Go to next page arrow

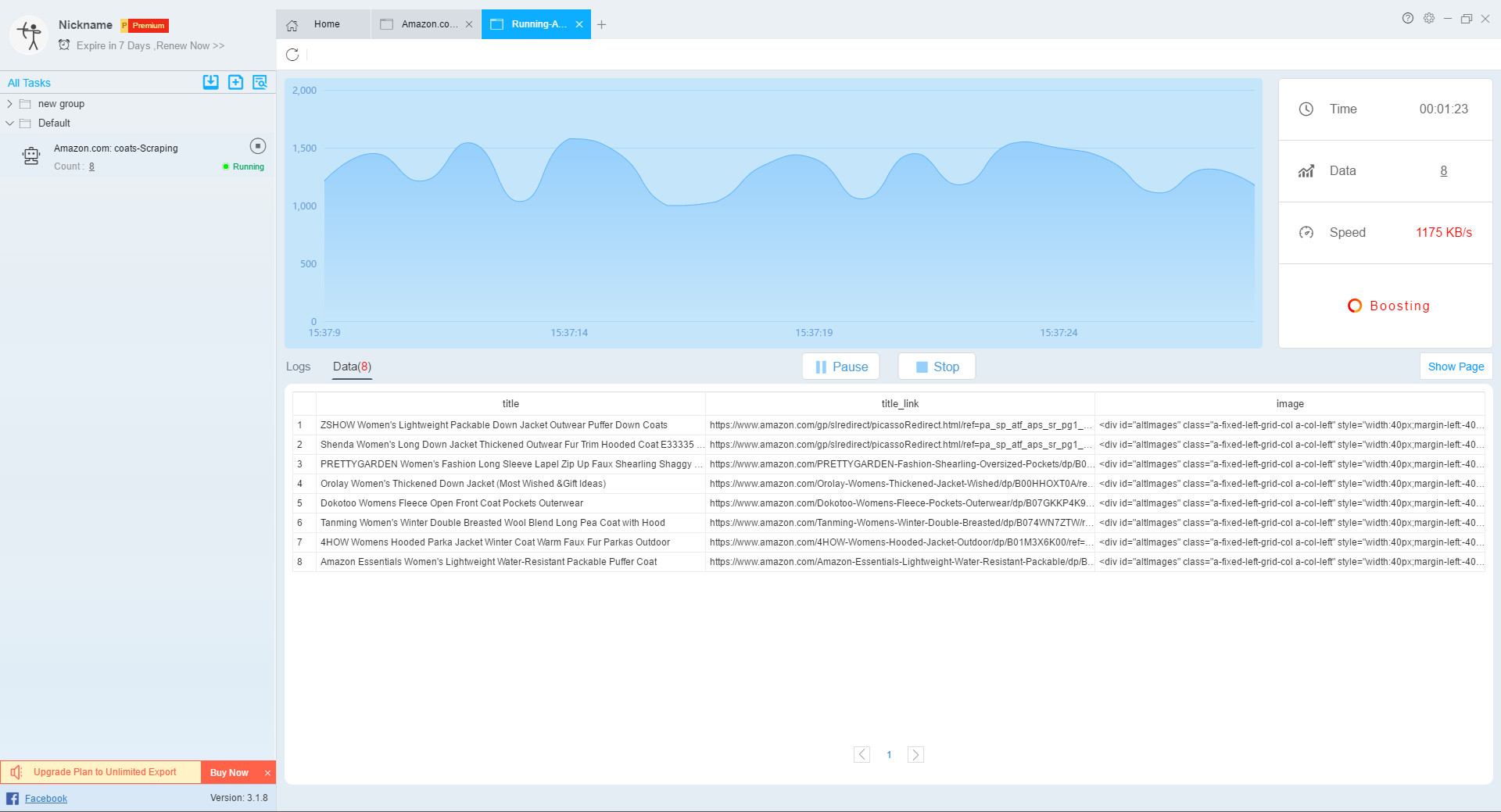click(915, 754)
